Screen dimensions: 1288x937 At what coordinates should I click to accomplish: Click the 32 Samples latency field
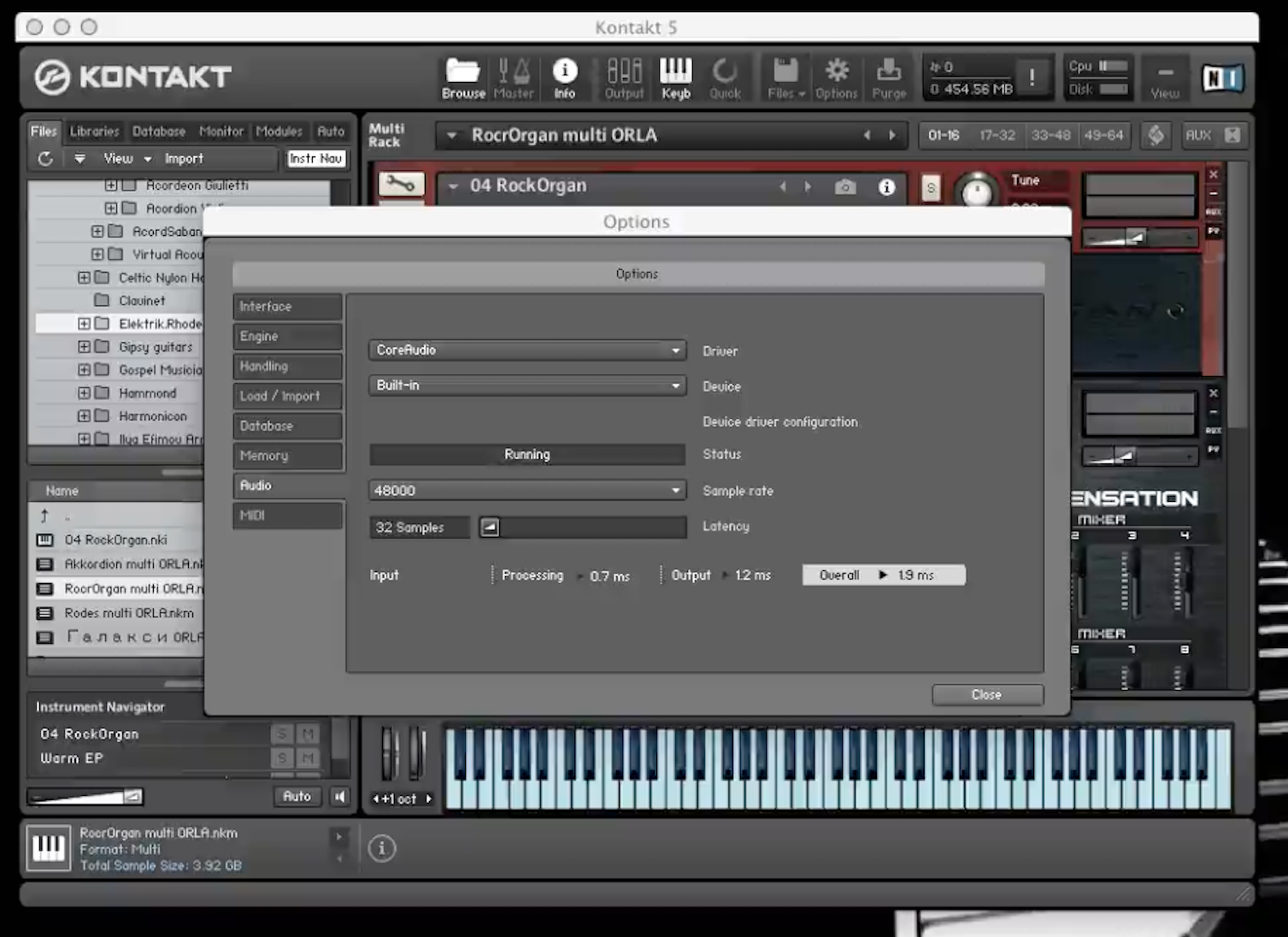(420, 527)
